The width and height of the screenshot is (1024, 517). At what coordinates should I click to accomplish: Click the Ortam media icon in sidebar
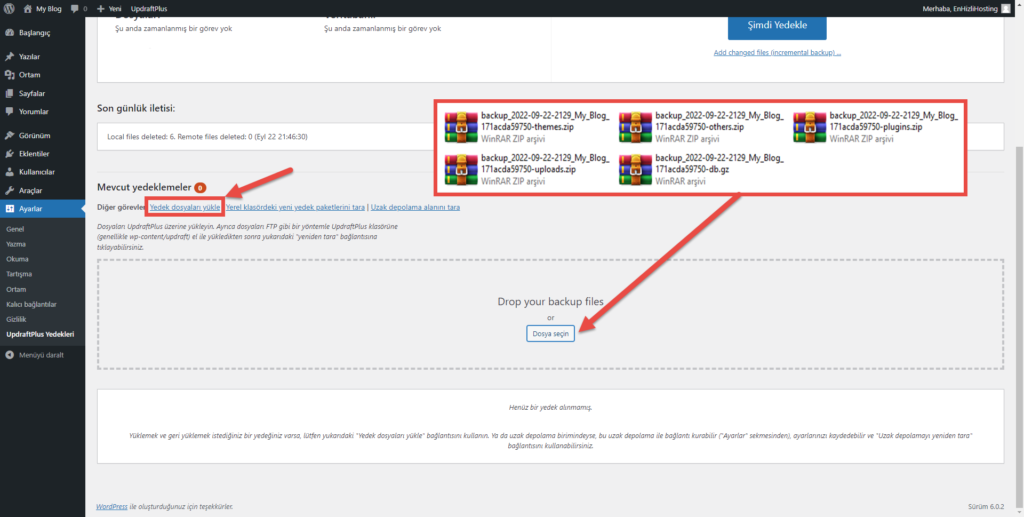pyautogui.click(x=10, y=75)
